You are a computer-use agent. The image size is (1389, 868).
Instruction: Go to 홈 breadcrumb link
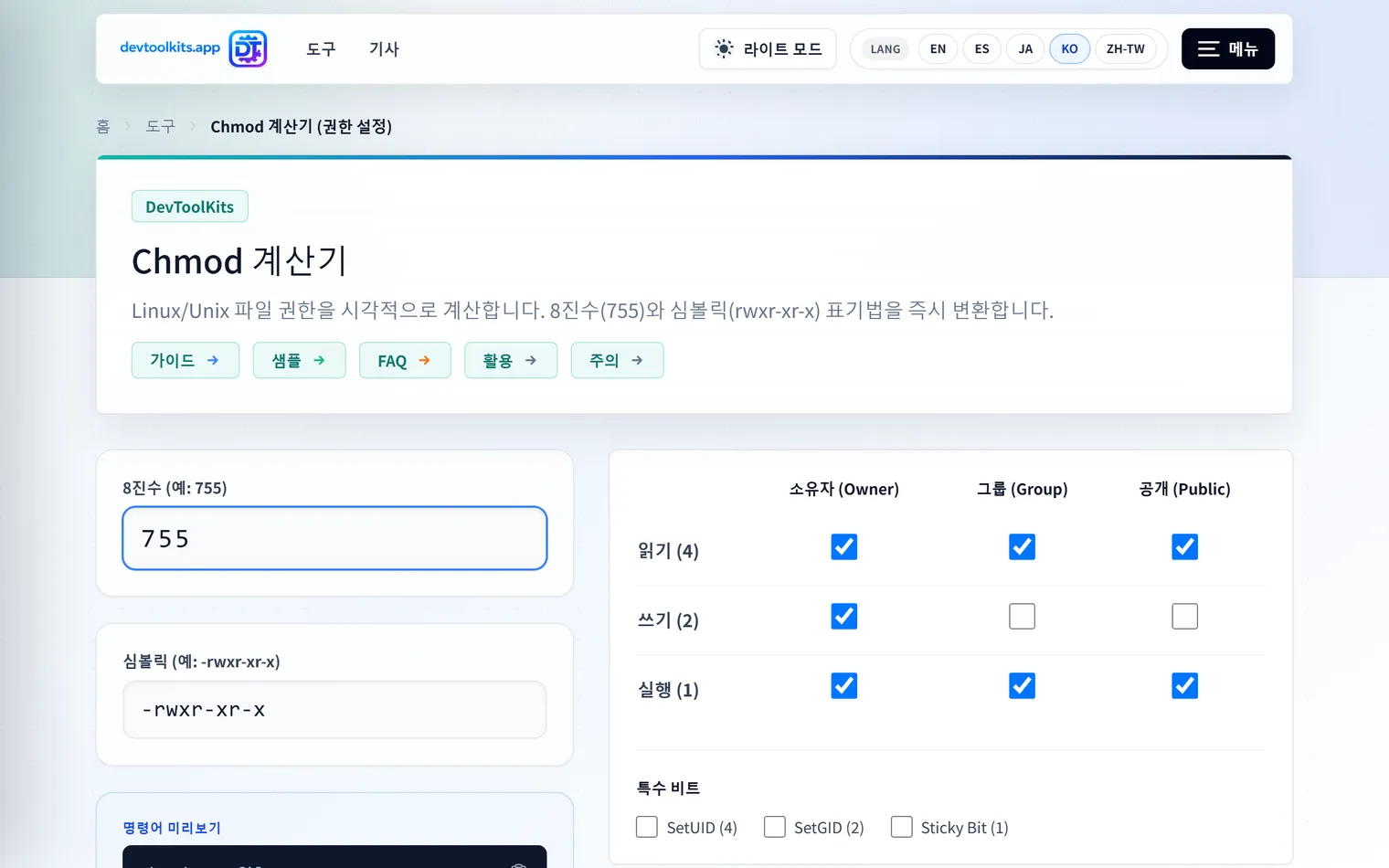(x=103, y=126)
